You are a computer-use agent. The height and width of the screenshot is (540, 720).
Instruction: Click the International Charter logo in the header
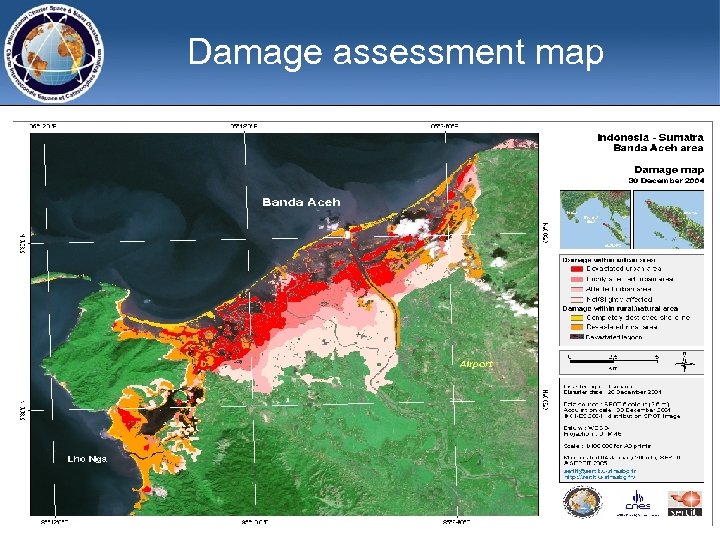click(54, 53)
